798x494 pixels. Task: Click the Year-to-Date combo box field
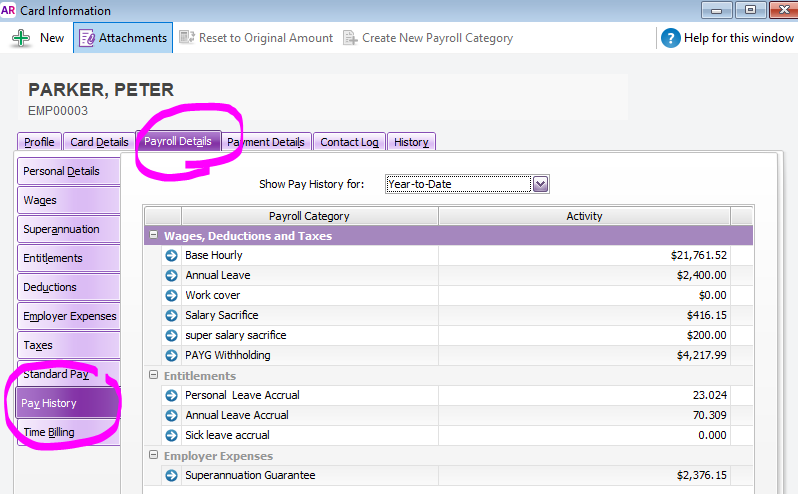pyautogui.click(x=457, y=184)
